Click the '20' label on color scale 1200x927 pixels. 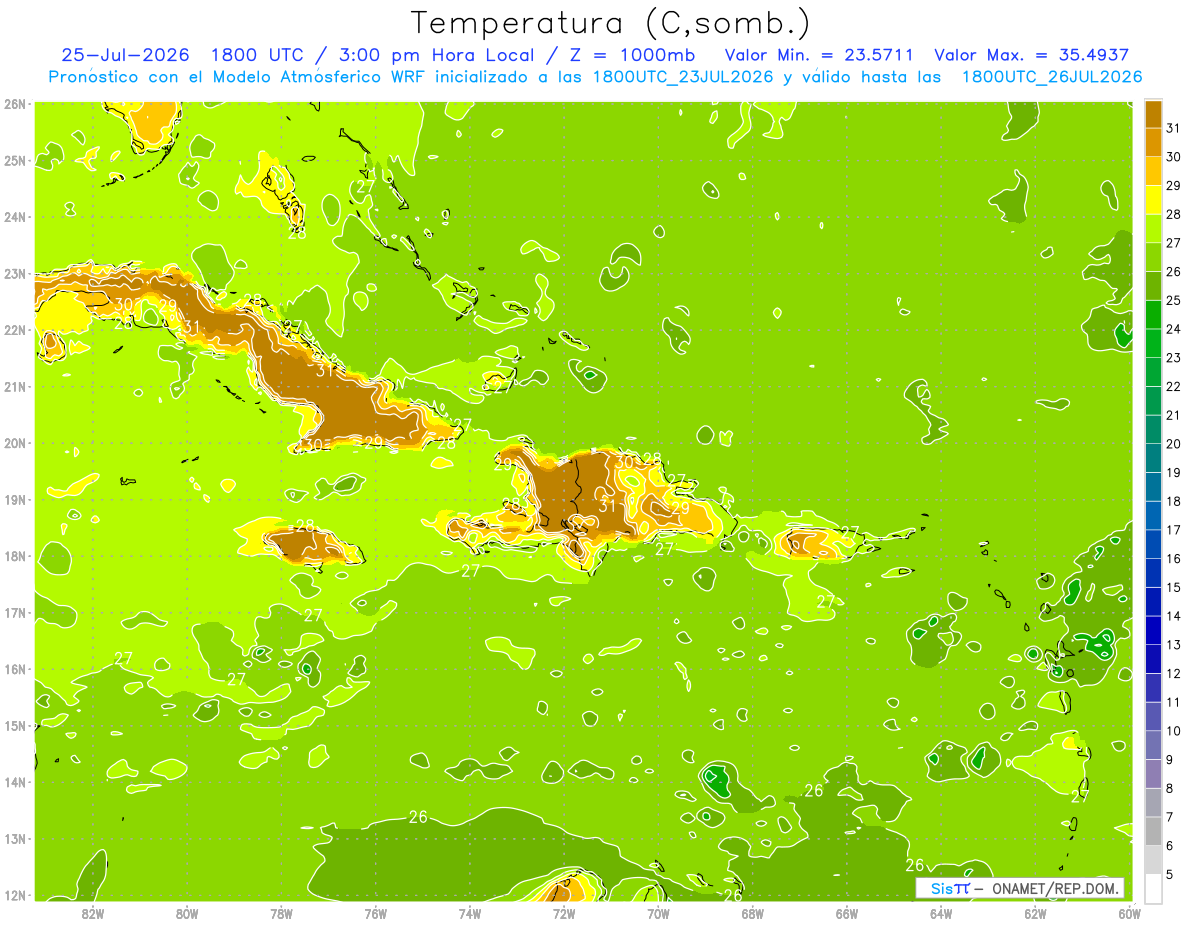click(x=1174, y=444)
